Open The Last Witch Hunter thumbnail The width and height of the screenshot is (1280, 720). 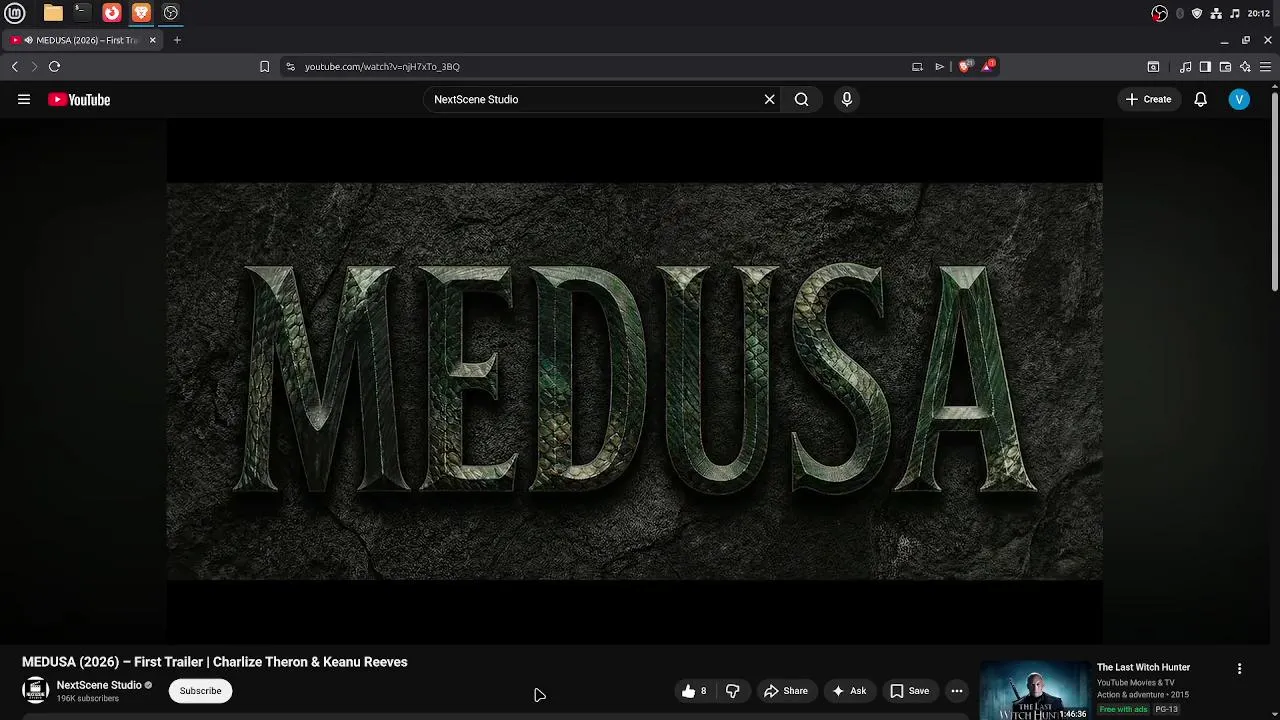[x=1034, y=690]
